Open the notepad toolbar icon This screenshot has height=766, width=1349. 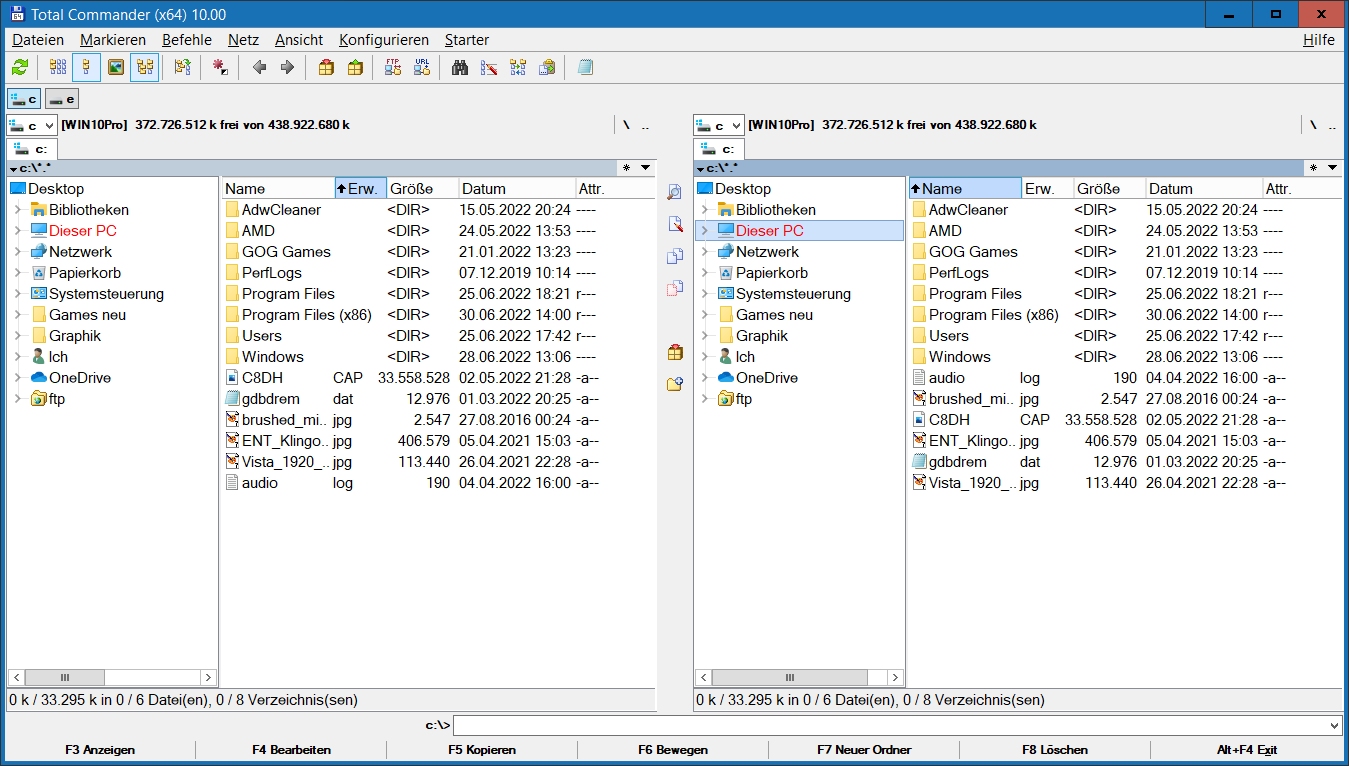click(x=585, y=68)
